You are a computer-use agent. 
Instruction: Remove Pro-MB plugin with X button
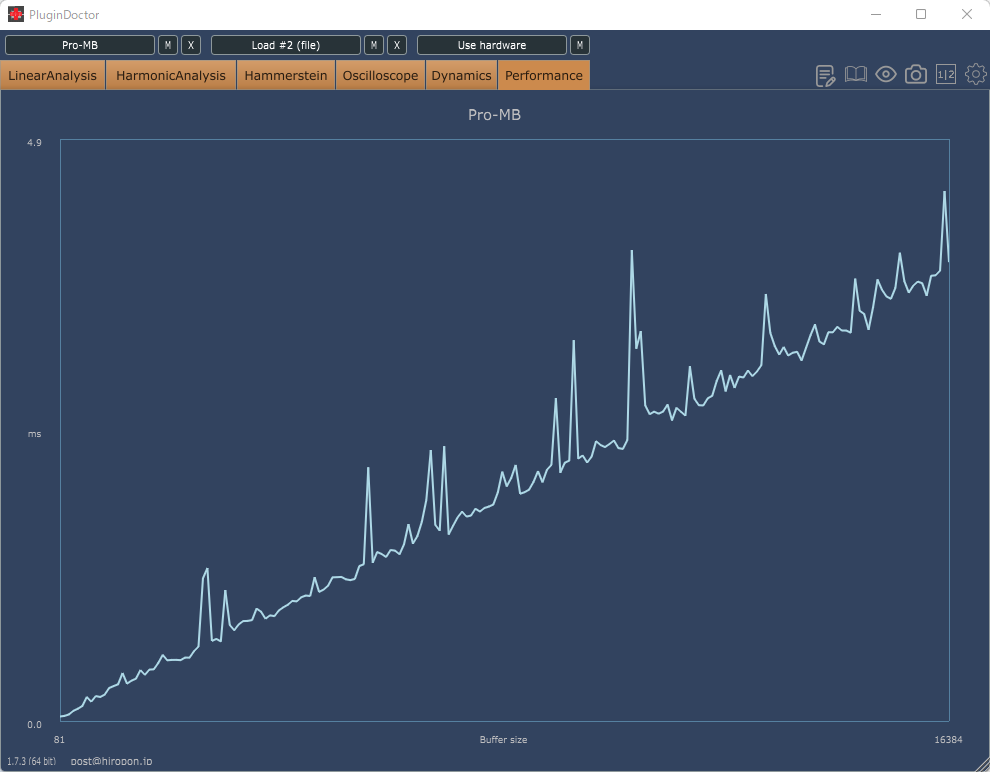click(x=191, y=45)
